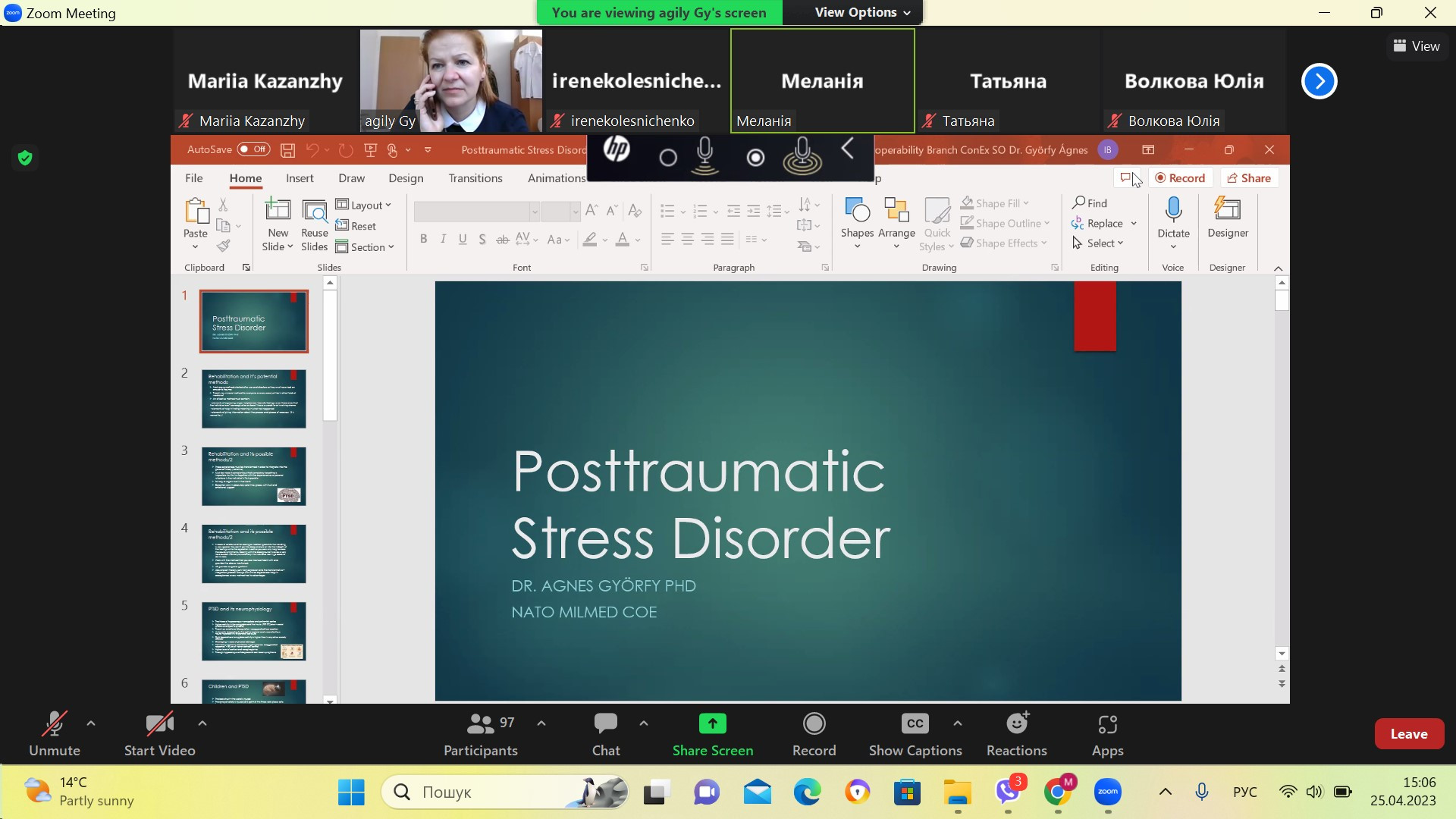This screenshot has height=819, width=1456.
Task: Open the Designer pane in PowerPoint
Action: pyautogui.click(x=1227, y=210)
